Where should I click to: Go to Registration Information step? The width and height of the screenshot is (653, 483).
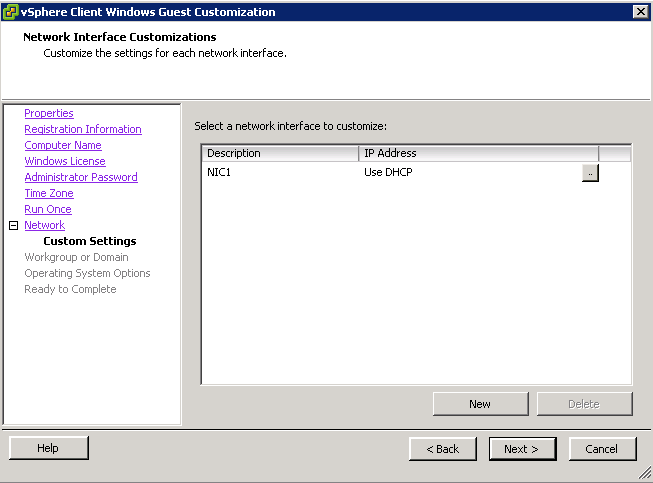click(83, 129)
